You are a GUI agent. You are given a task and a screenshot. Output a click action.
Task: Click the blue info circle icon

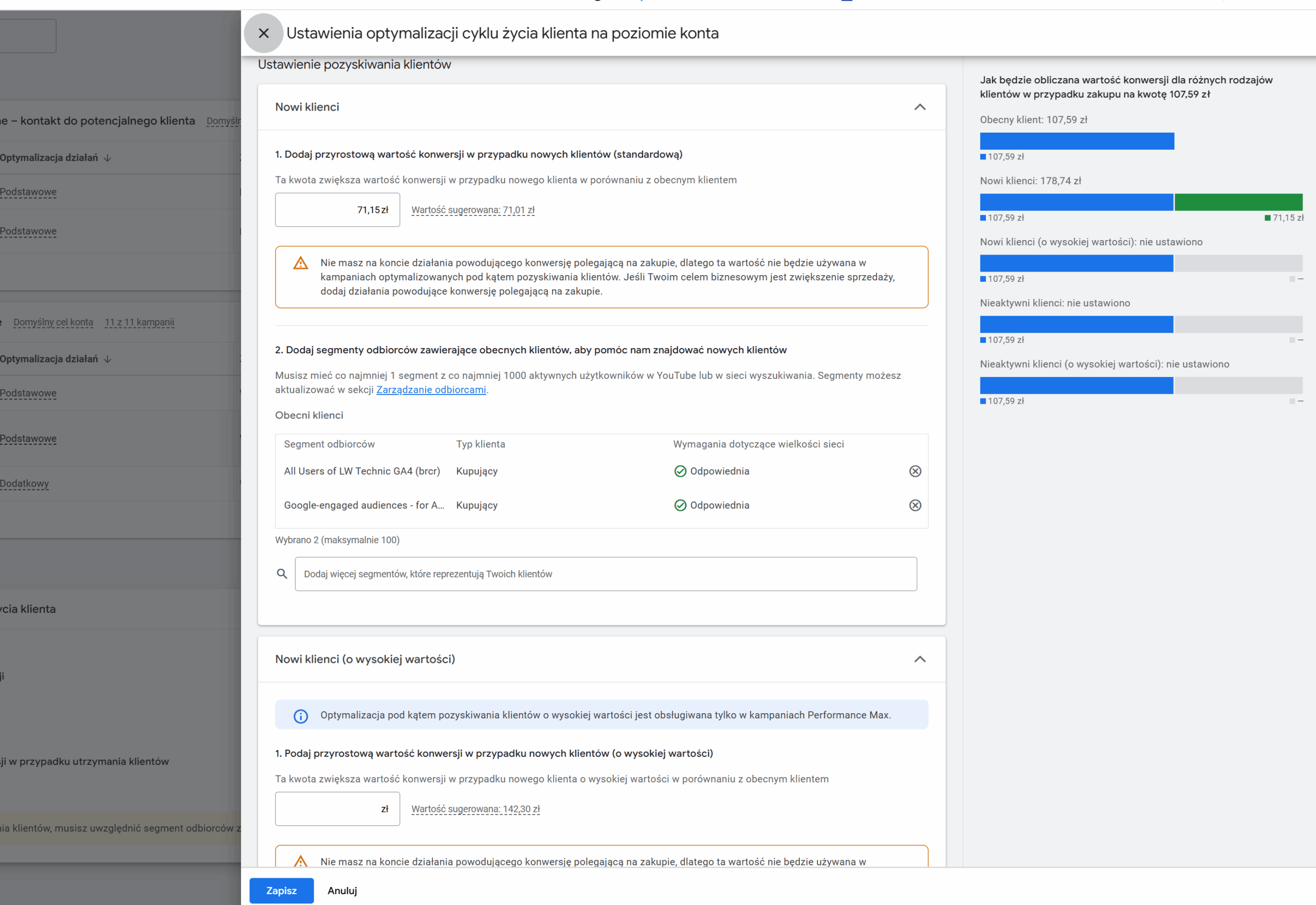[x=300, y=716]
